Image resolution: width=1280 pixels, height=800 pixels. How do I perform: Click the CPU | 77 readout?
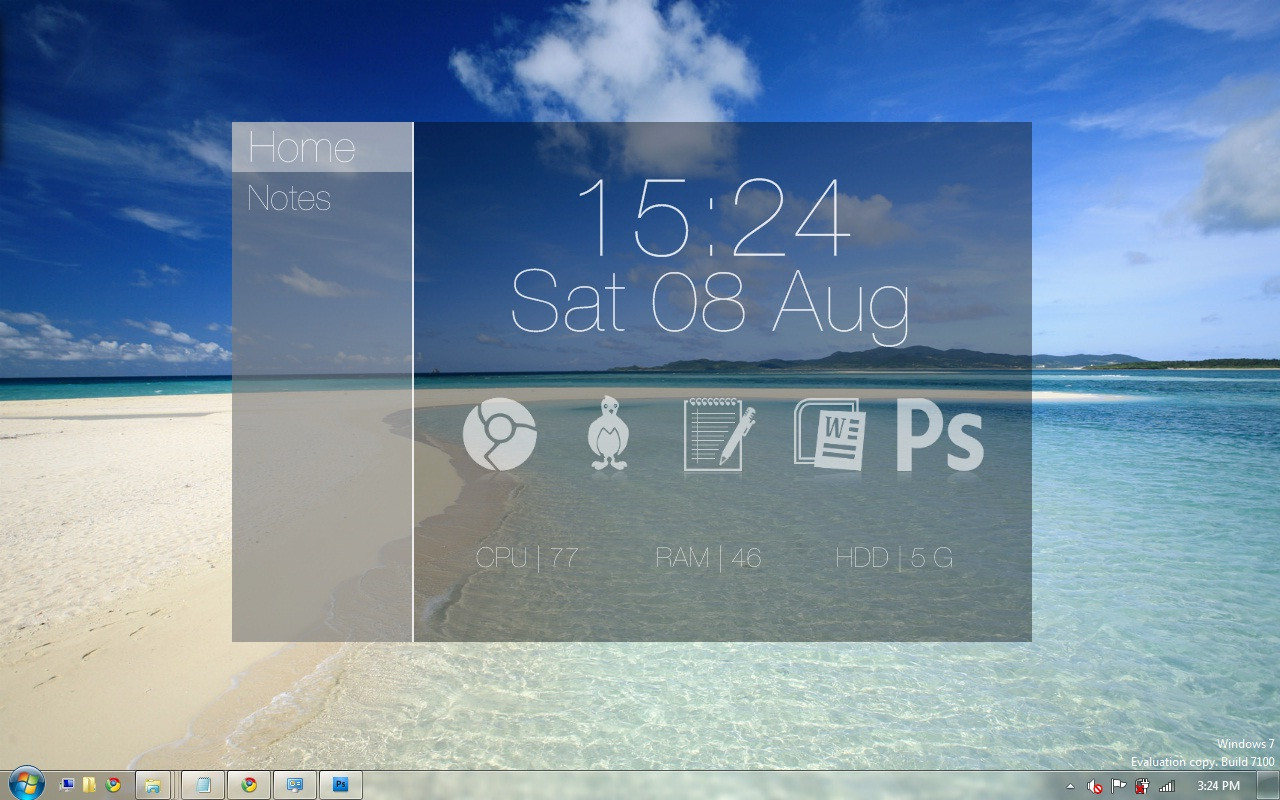coord(527,557)
